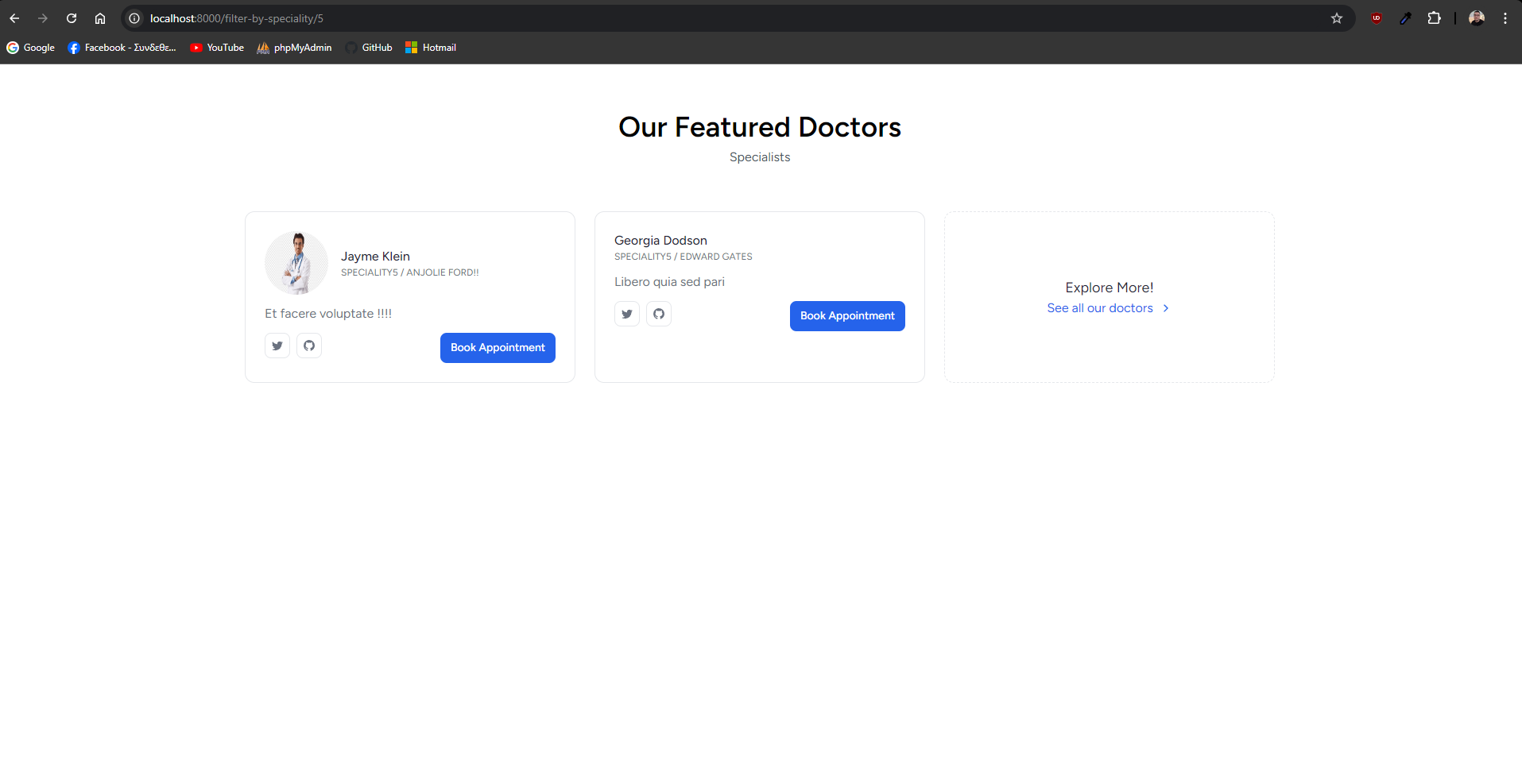This screenshot has width=1522, height=784.
Task: Open the Chrome three-dot menu
Action: [1505, 18]
